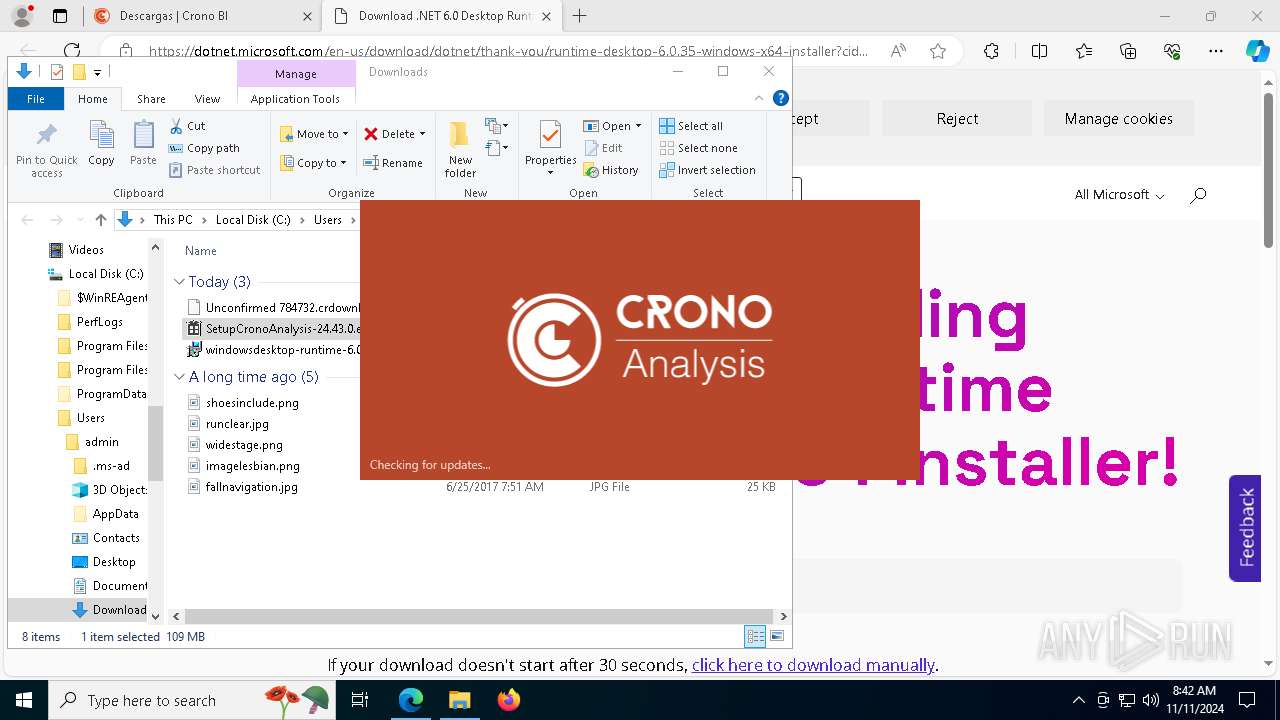1280x720 pixels.
Task: Click the Delete button in Organize
Action: point(390,134)
